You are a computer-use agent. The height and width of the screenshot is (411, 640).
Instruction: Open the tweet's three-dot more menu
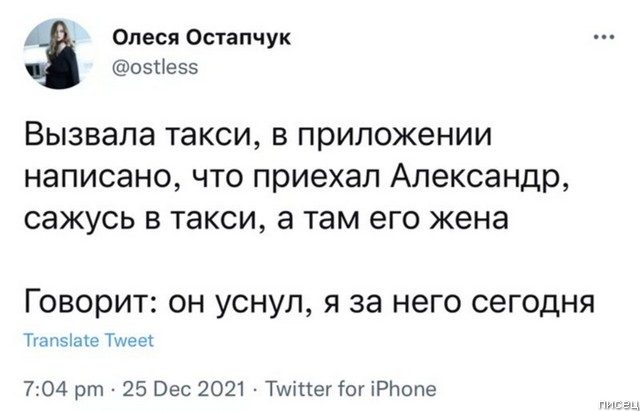(x=603, y=38)
